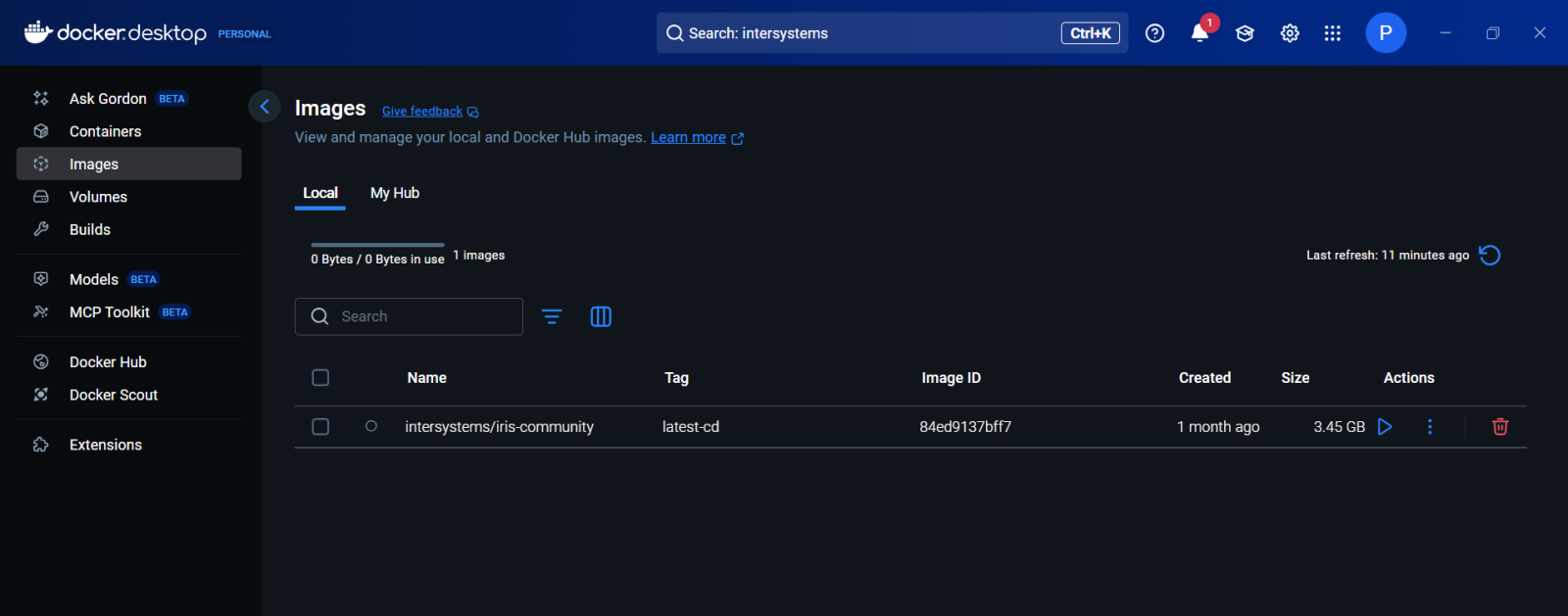
Task: Click the Give feedback link
Action: tap(422, 112)
